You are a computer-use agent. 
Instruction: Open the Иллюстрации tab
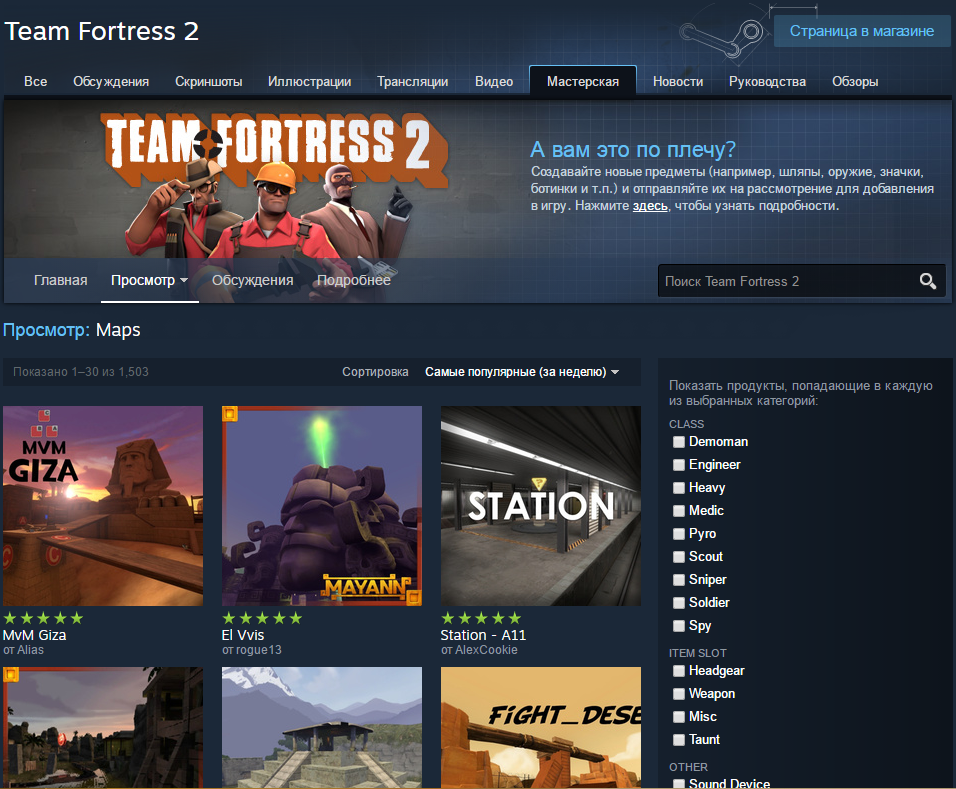point(309,81)
